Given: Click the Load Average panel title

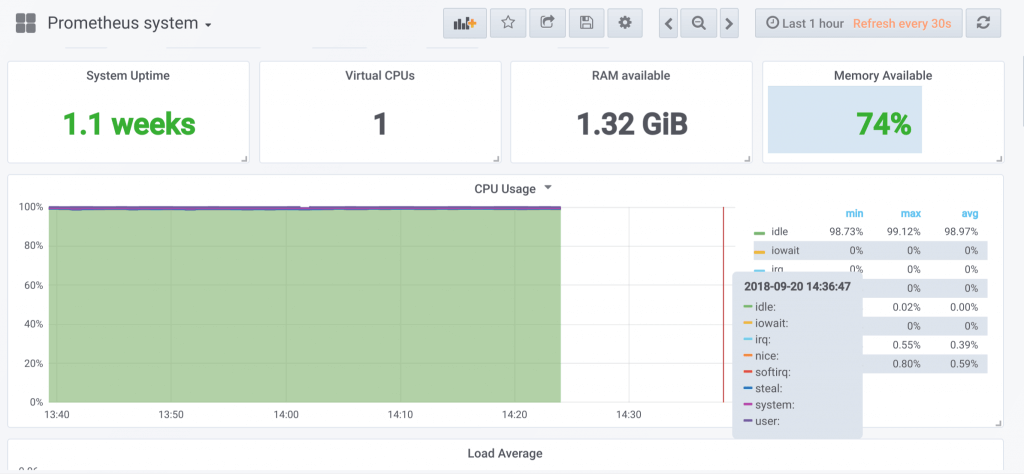Looking at the screenshot, I should tap(505, 453).
